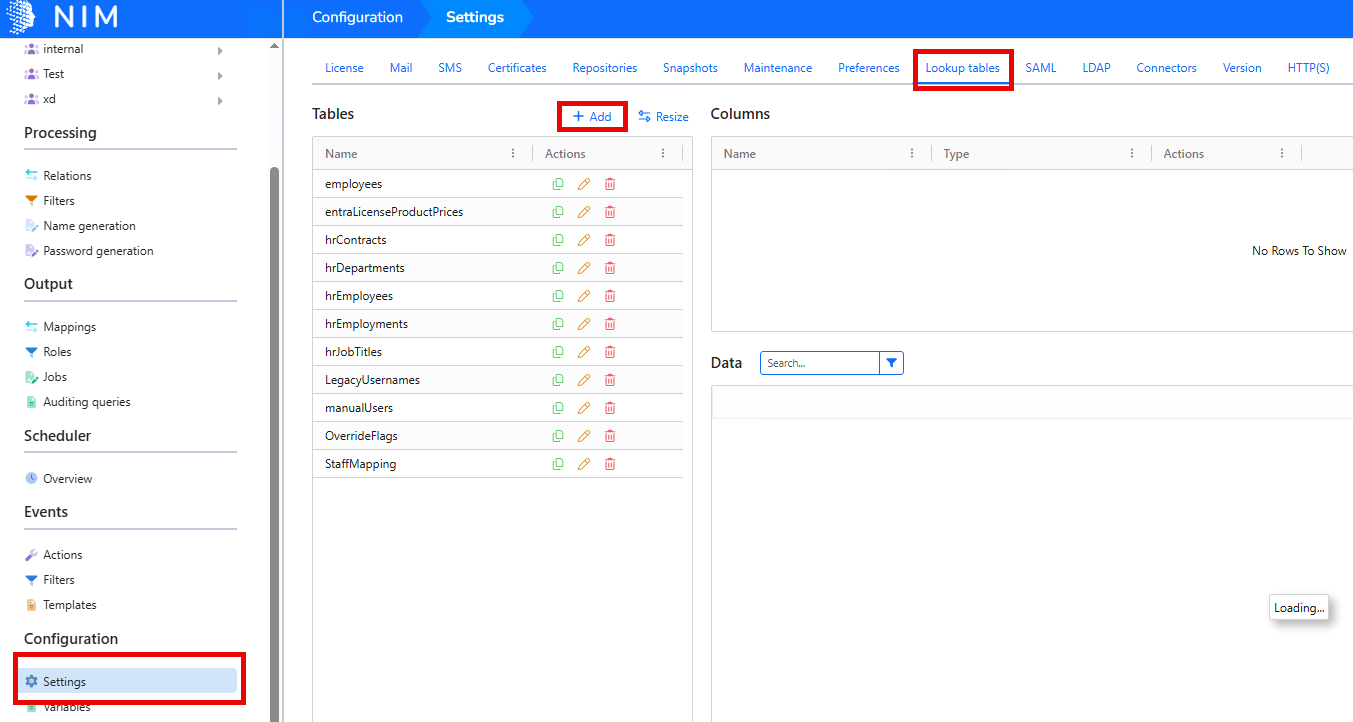Open Tables Actions column menu
Viewport: 1353px width, 722px height.
[663, 154]
